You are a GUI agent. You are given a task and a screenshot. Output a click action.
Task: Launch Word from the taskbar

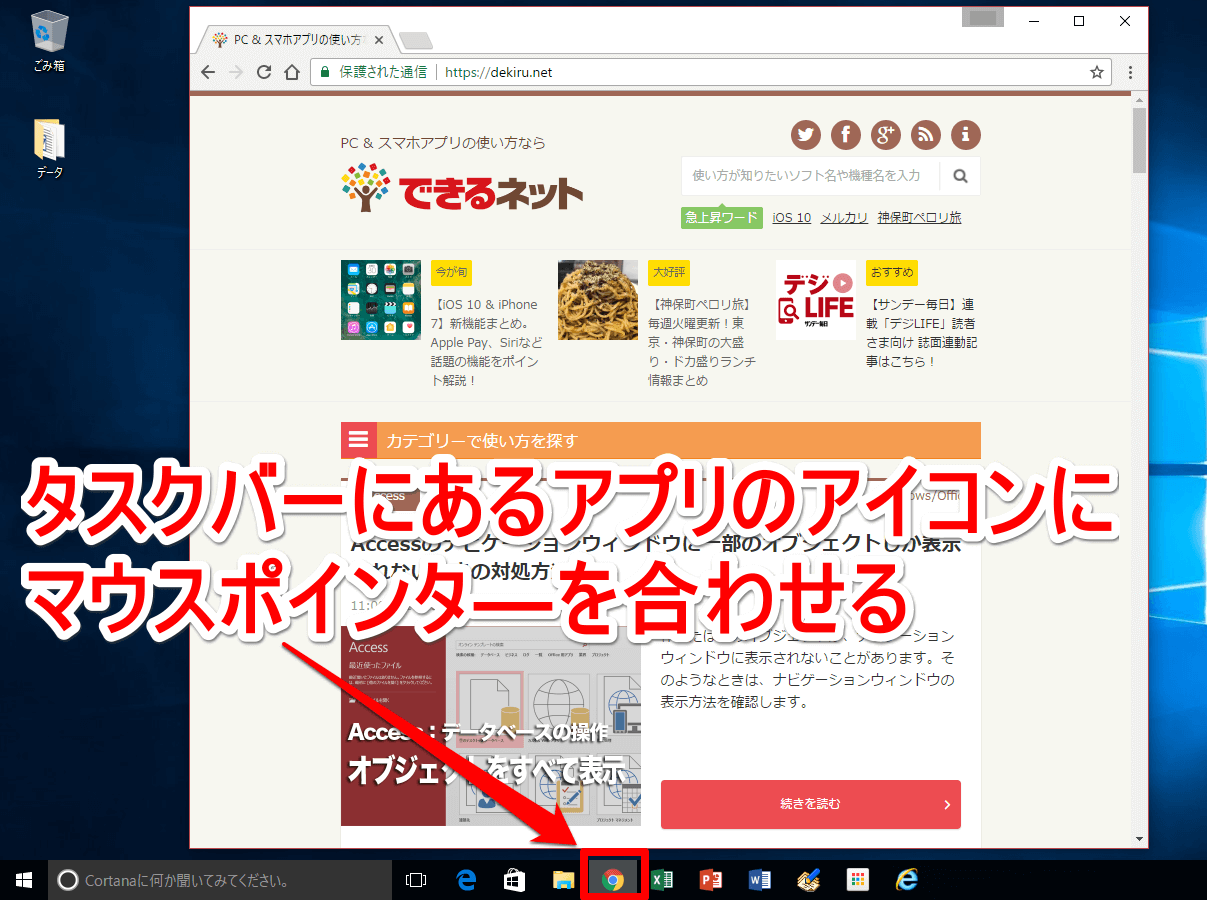pos(760,880)
